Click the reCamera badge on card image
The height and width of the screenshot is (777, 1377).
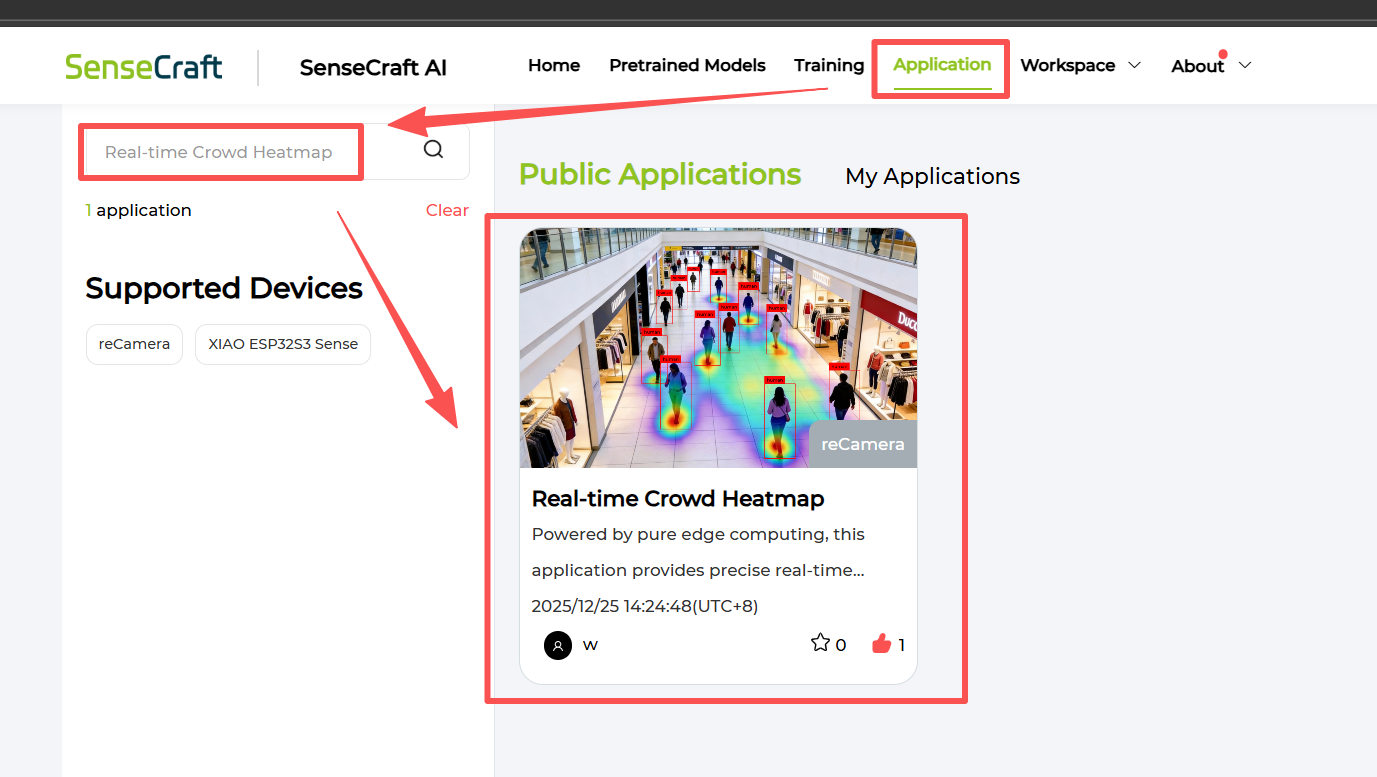click(x=862, y=444)
